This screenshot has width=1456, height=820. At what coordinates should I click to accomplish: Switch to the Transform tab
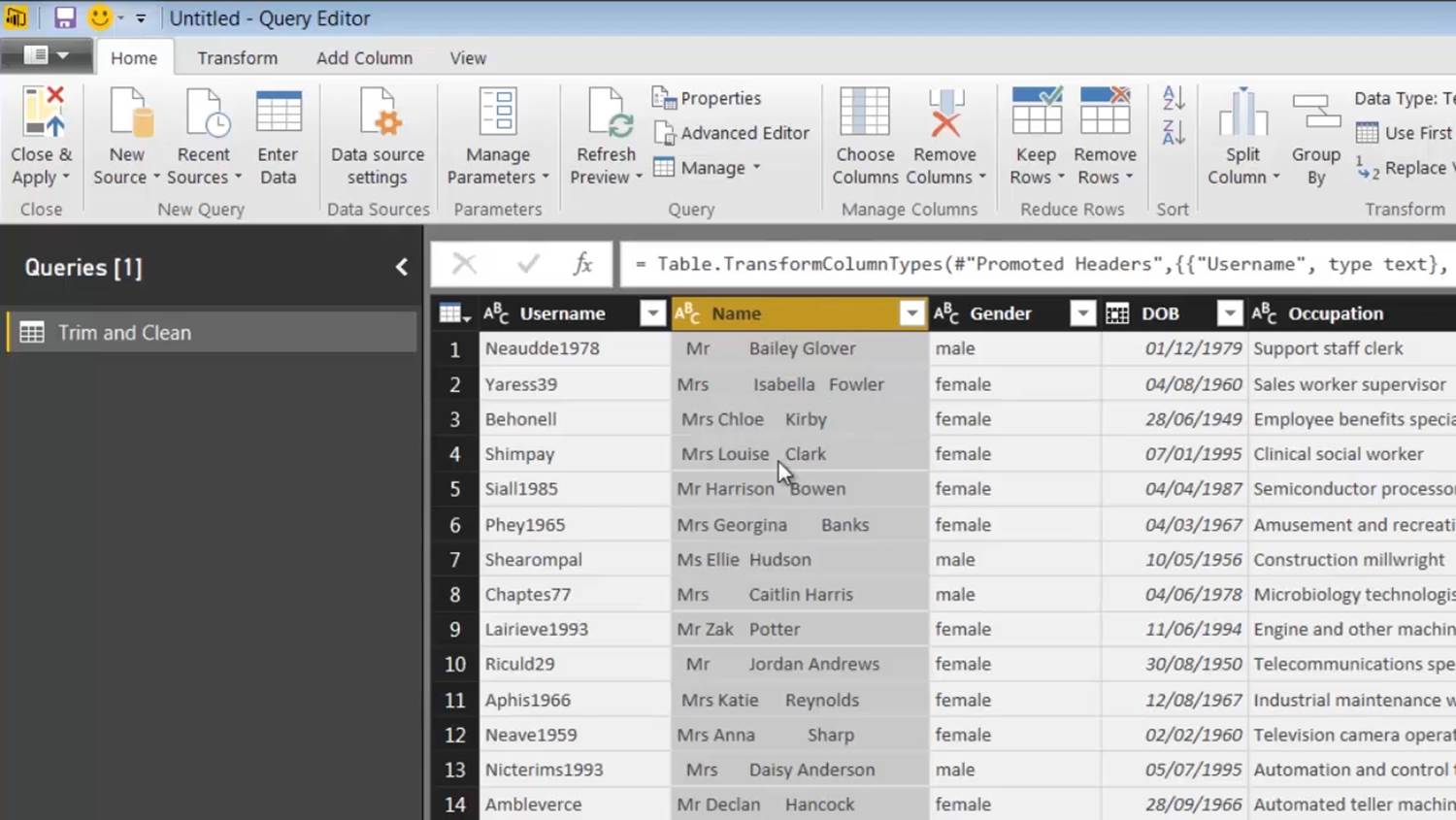pos(237,58)
